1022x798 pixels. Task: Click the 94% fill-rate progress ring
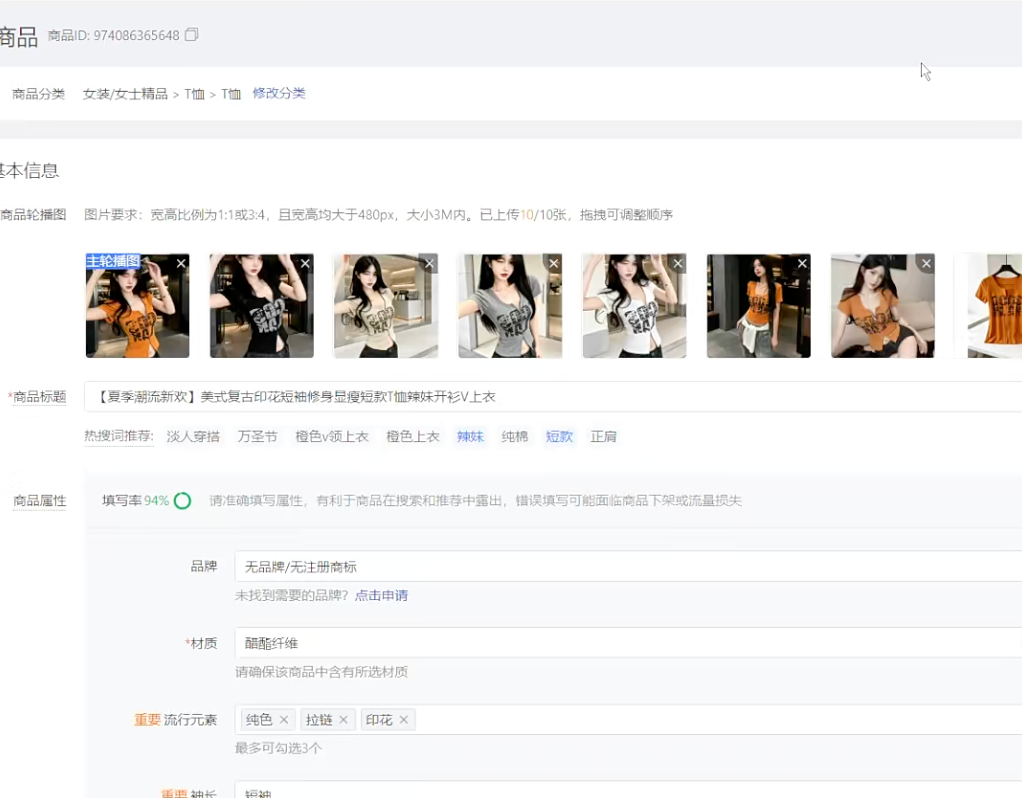182,501
